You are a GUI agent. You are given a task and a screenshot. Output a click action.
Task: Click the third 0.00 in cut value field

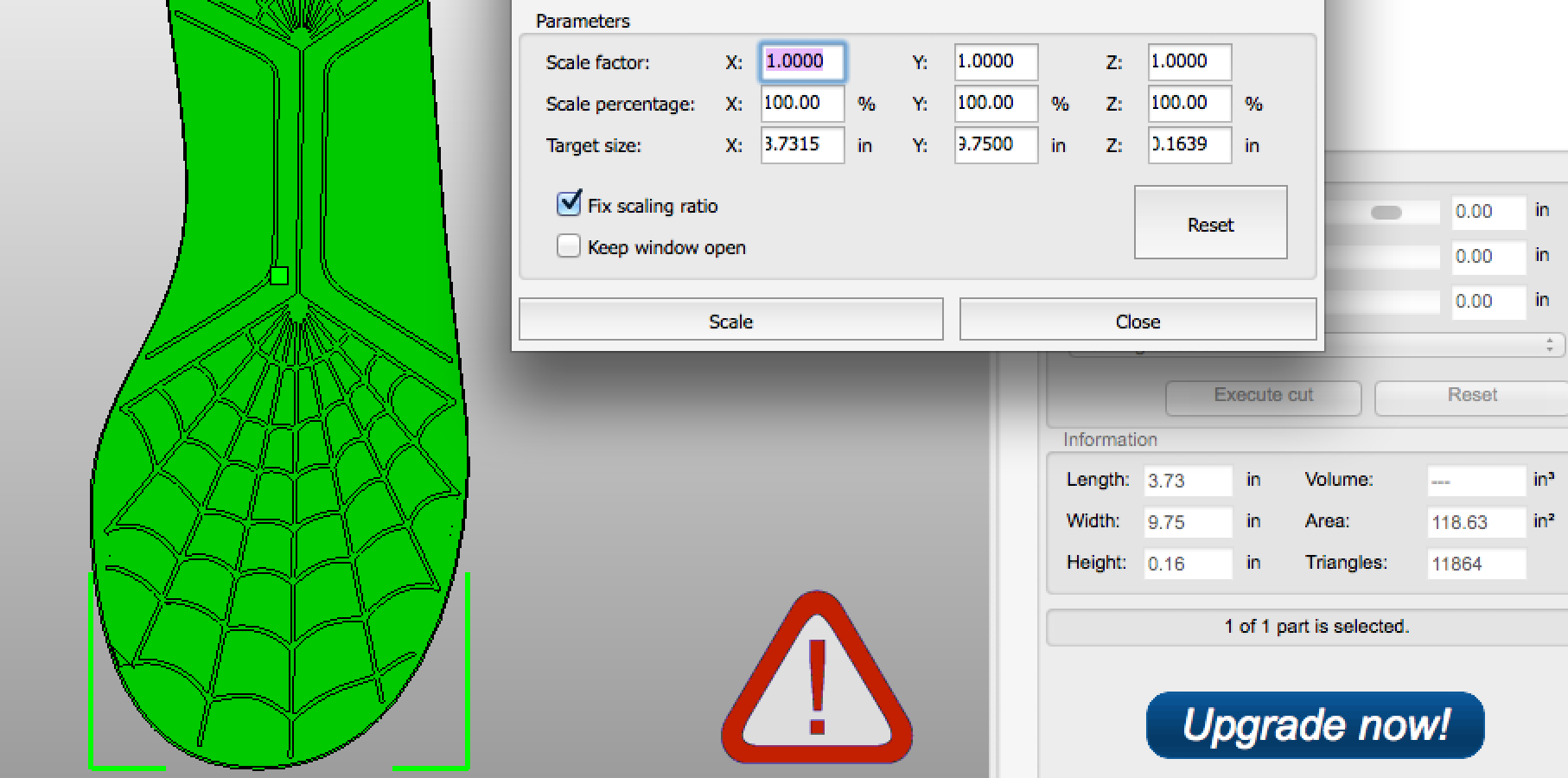coord(1488,302)
